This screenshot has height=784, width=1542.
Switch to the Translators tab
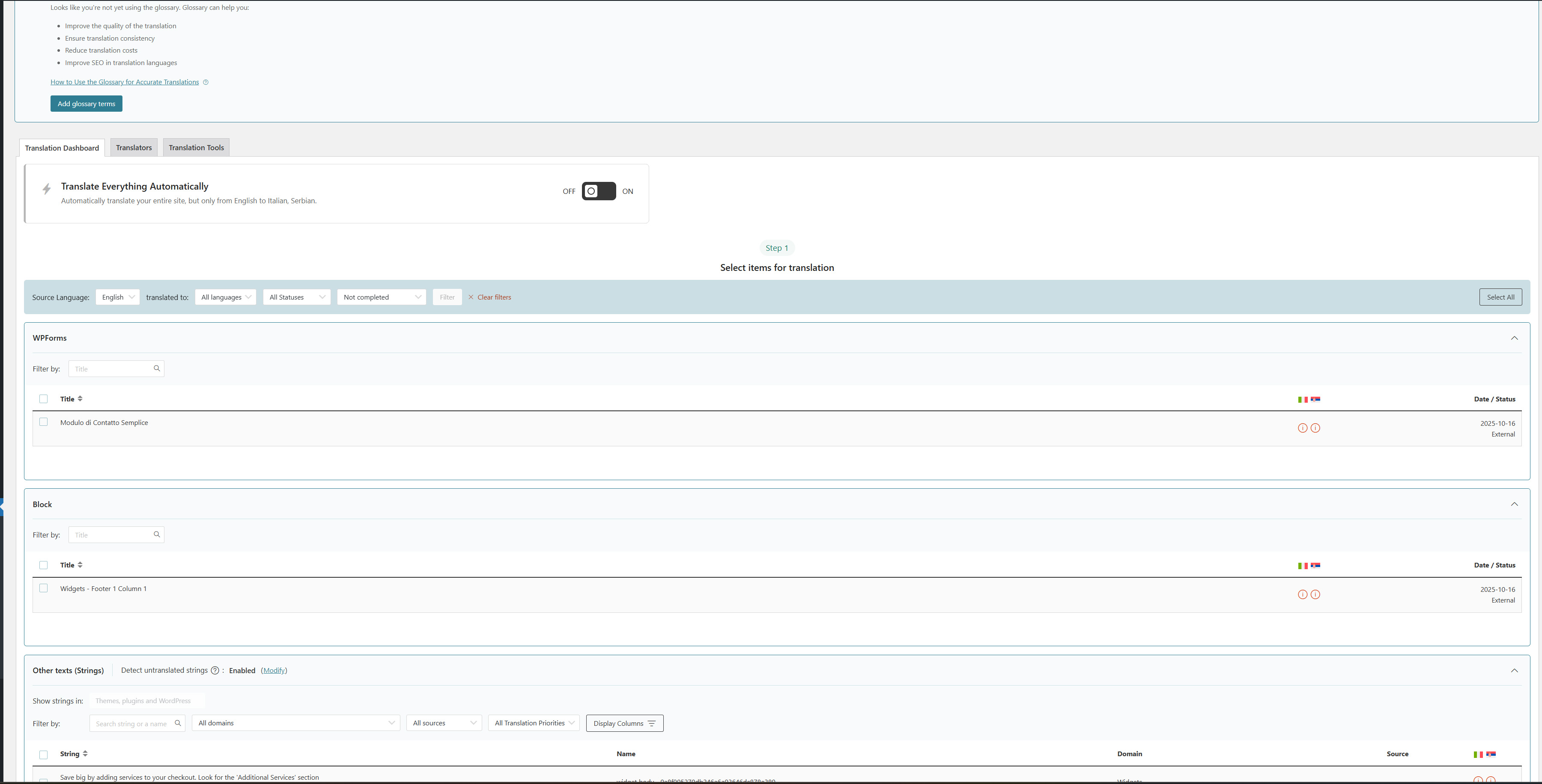coord(134,148)
